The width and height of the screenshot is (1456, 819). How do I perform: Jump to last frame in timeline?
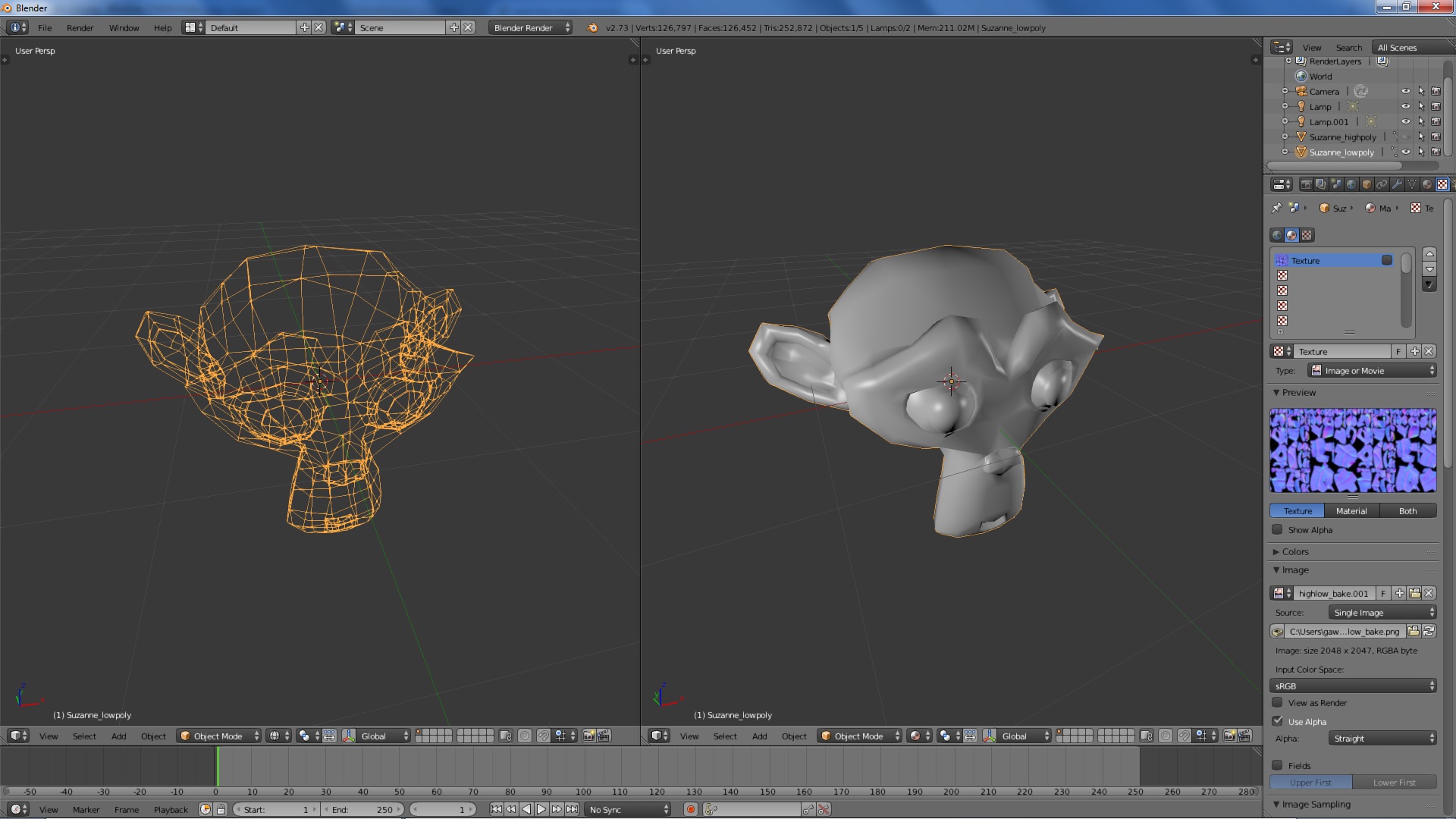(572, 809)
